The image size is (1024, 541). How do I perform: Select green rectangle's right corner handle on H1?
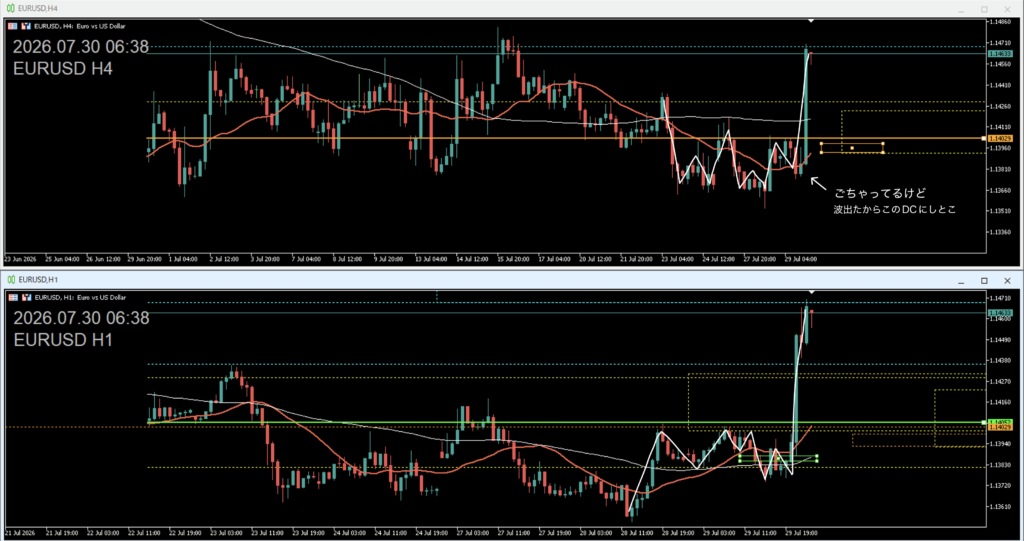pyautogui.click(x=817, y=456)
